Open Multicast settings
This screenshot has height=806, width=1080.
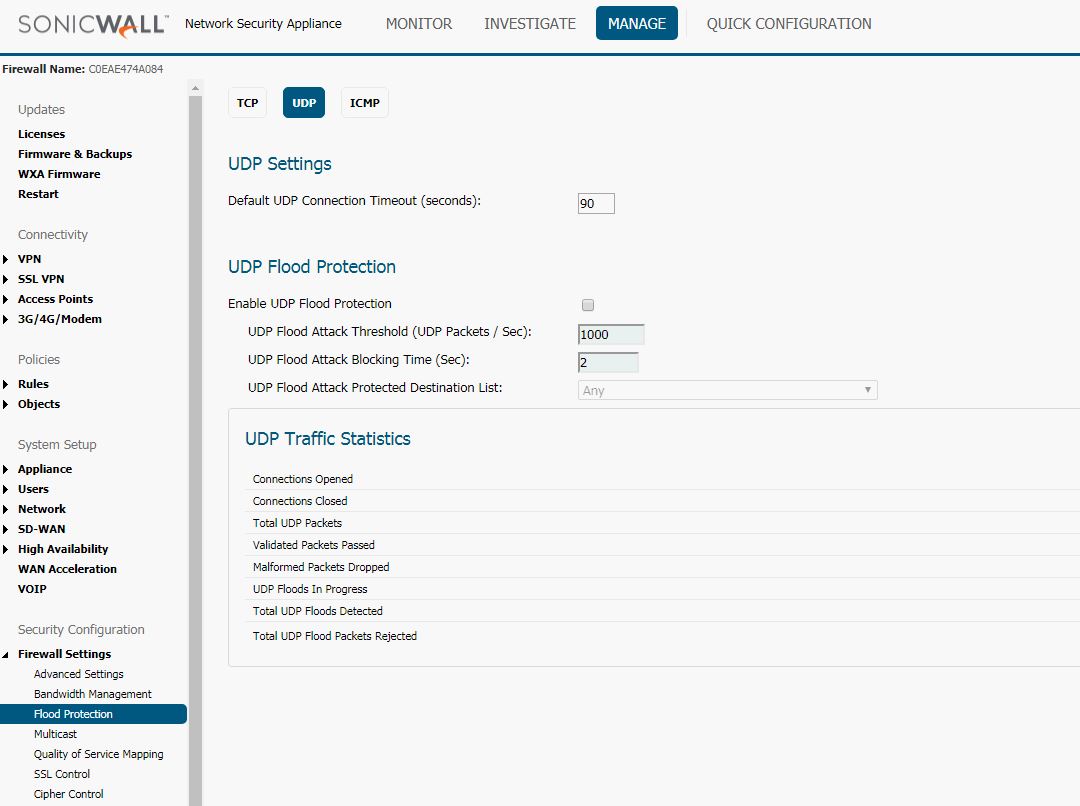point(55,734)
